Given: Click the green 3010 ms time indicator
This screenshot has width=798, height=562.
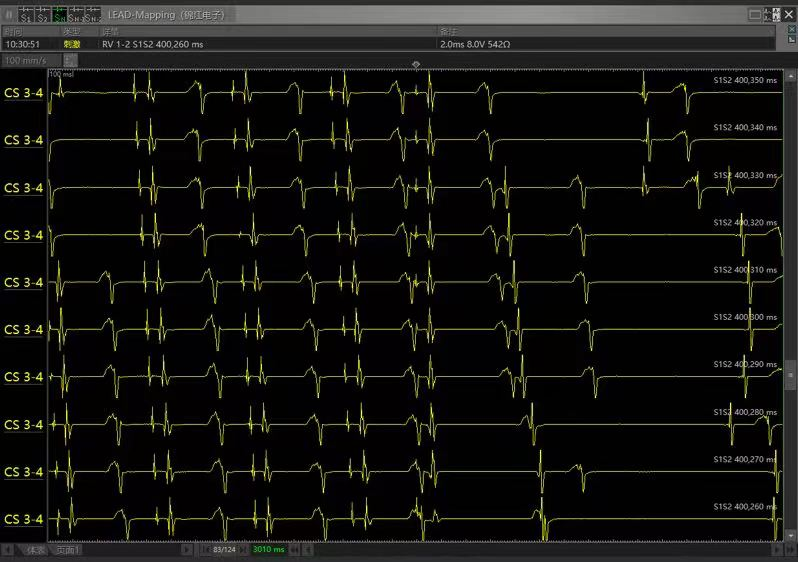Looking at the screenshot, I should pos(269,550).
